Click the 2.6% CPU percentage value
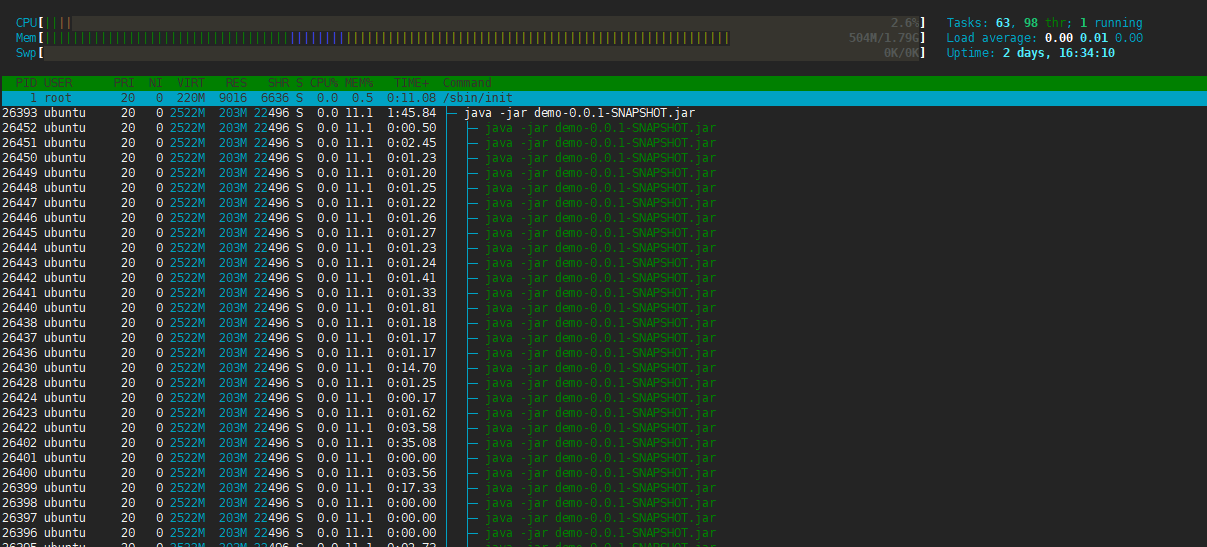 pos(905,22)
